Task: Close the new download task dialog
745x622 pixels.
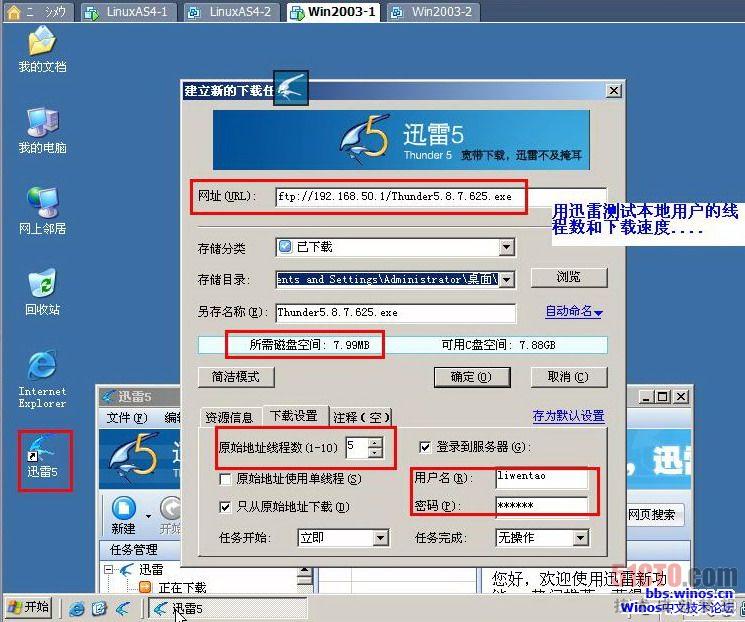Action: [x=614, y=90]
